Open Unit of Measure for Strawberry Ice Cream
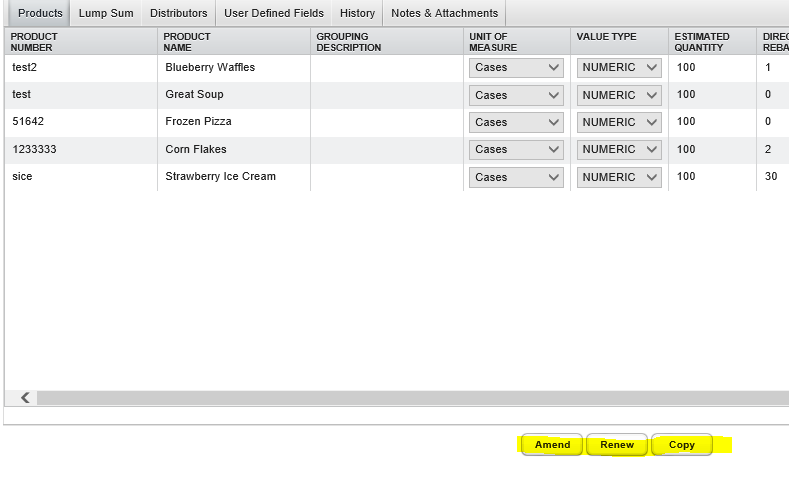The height and width of the screenshot is (490, 789). [516, 177]
